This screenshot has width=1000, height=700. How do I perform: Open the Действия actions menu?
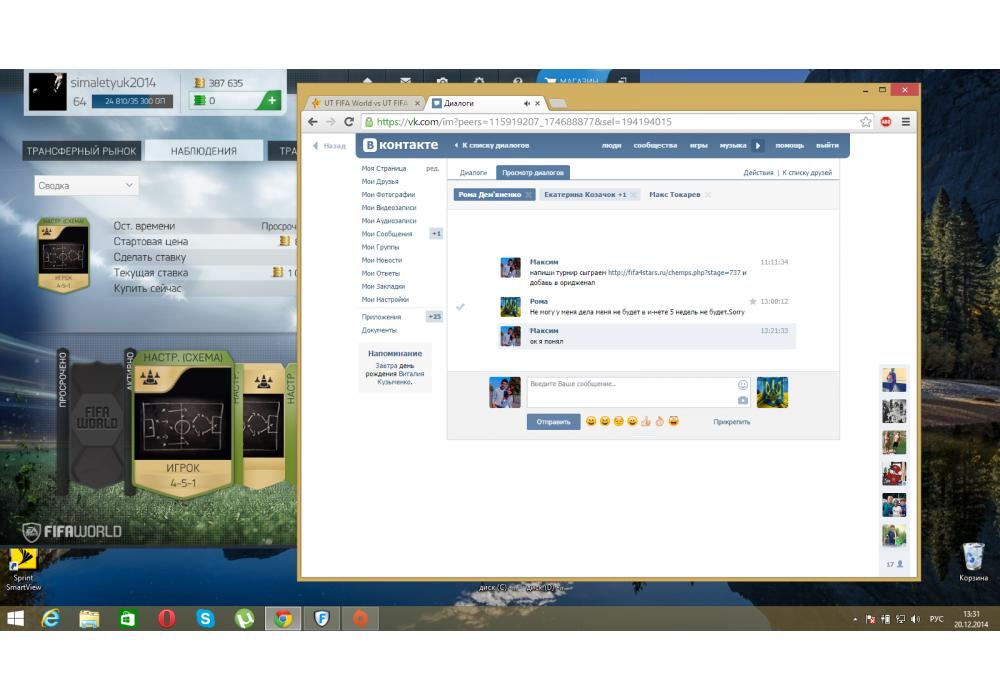(x=758, y=173)
